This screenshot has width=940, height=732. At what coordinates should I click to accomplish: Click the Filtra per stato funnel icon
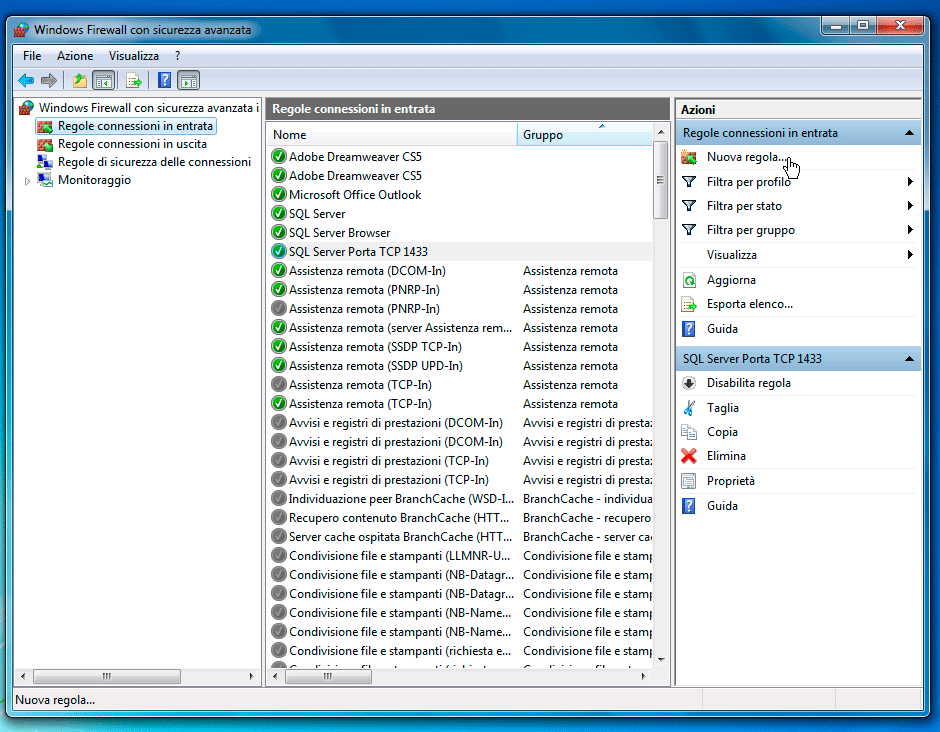click(x=689, y=206)
